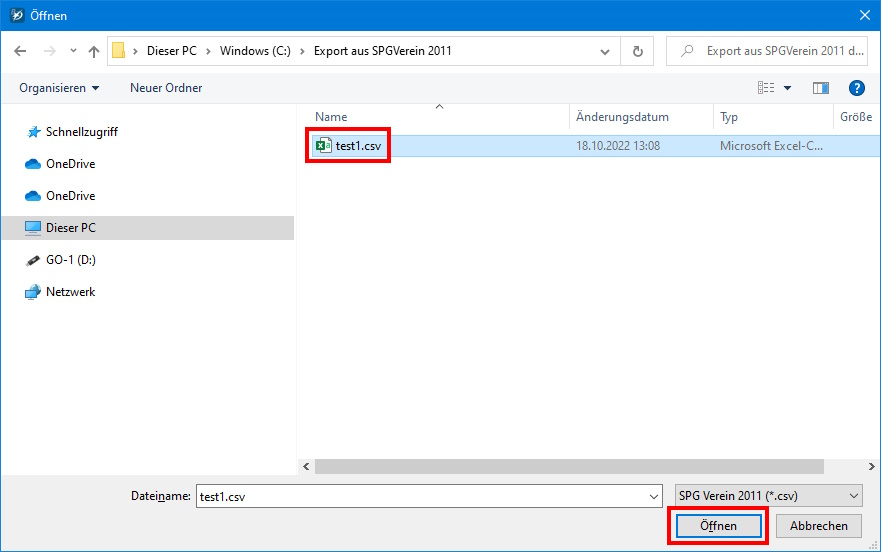Open the GO-1 (D:) drive
This screenshot has height=552, width=881.
point(70,260)
